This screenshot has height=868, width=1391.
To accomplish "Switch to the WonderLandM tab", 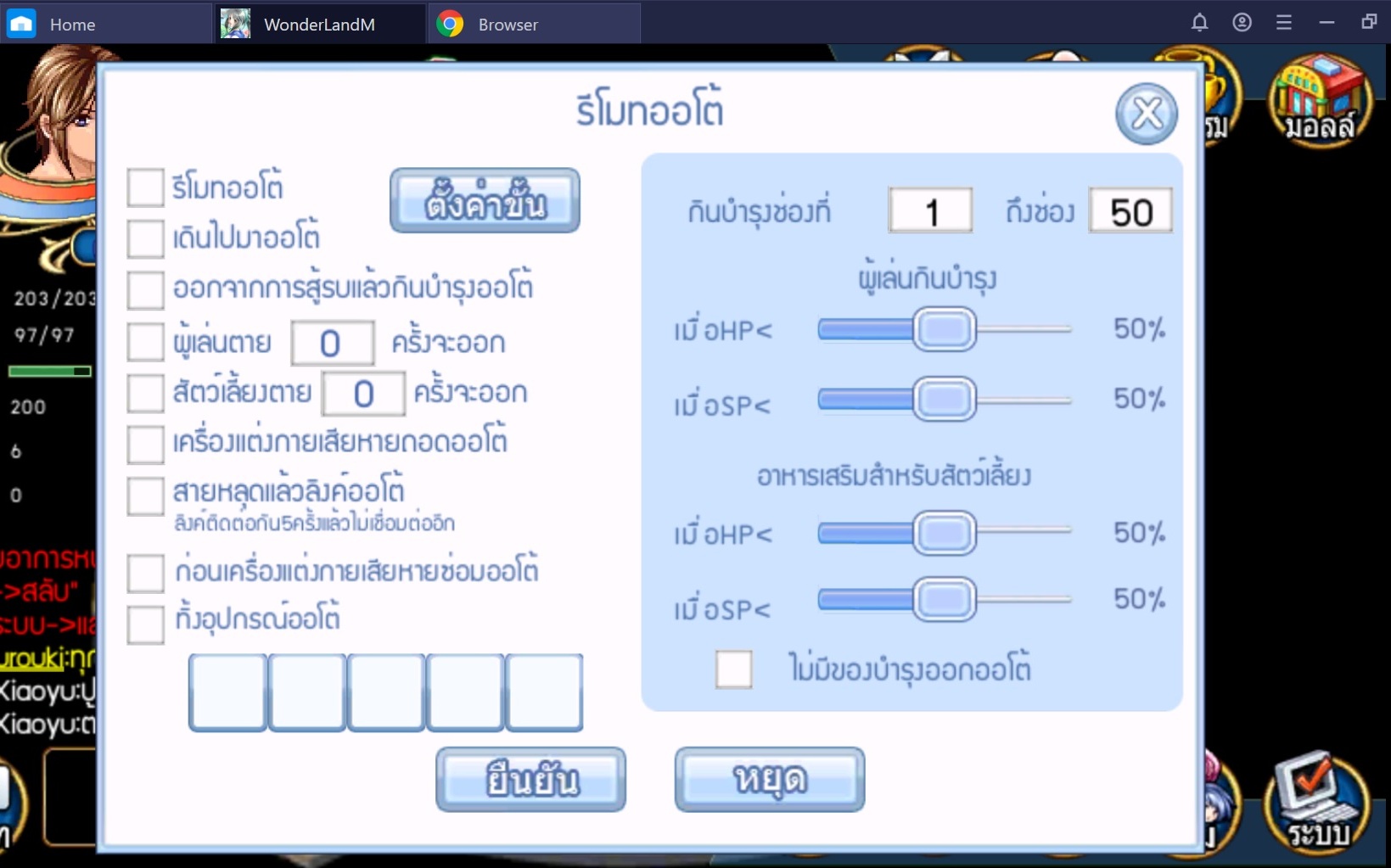I will coord(320,24).
